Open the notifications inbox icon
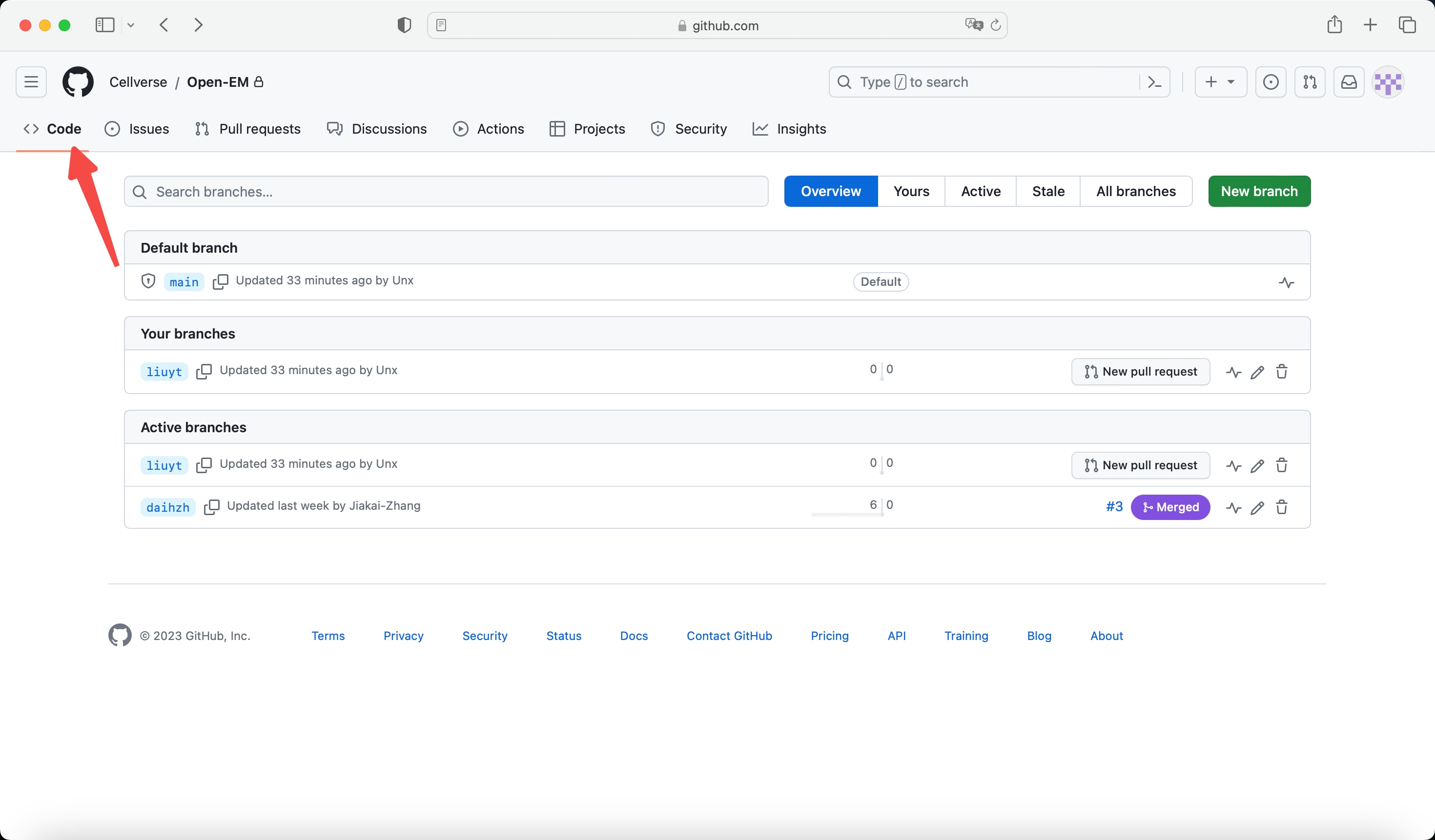This screenshot has height=840, width=1435. (x=1349, y=82)
